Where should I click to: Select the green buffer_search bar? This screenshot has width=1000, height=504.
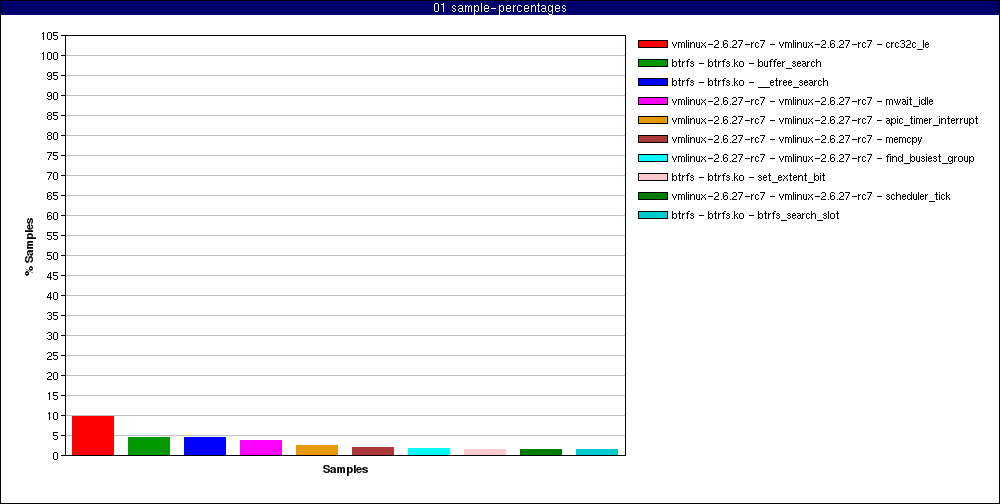(x=149, y=446)
